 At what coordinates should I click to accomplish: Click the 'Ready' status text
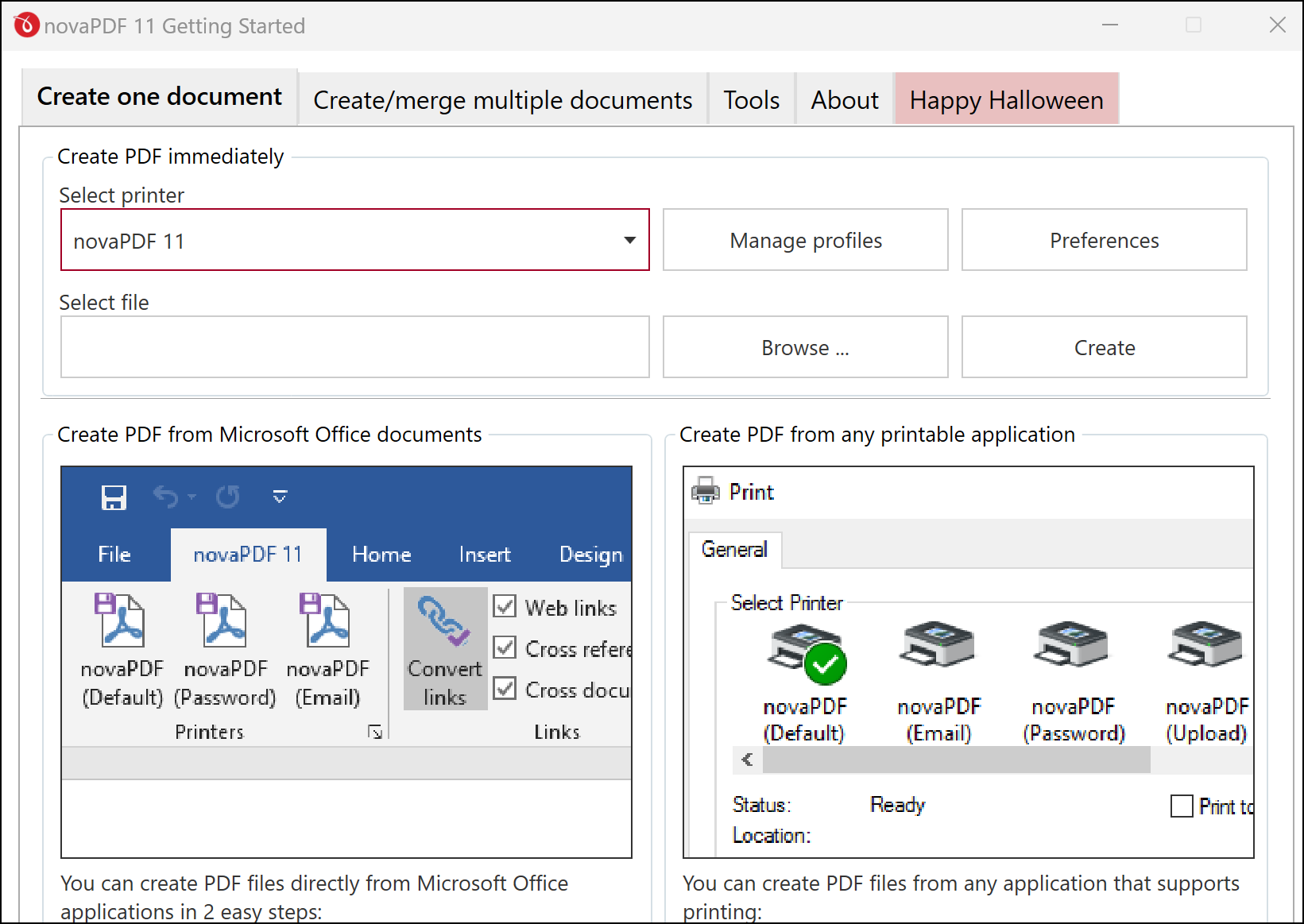(898, 806)
